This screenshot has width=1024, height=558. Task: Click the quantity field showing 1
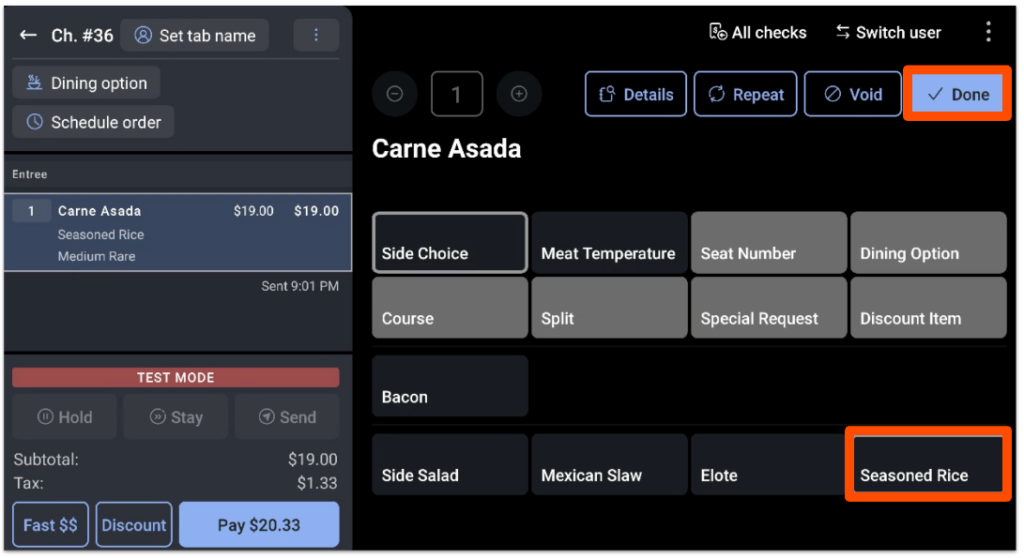(456, 94)
